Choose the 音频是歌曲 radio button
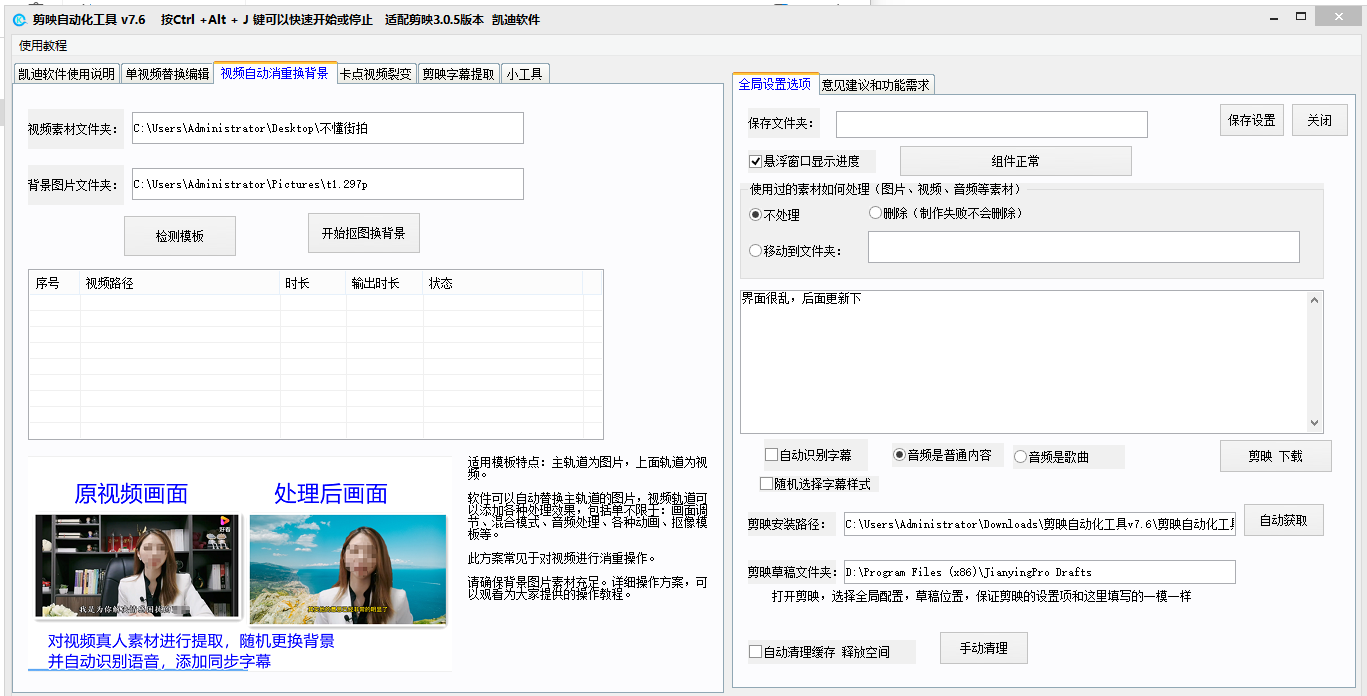Viewport: 1367px width, 696px height. pyautogui.click(x=1020, y=457)
